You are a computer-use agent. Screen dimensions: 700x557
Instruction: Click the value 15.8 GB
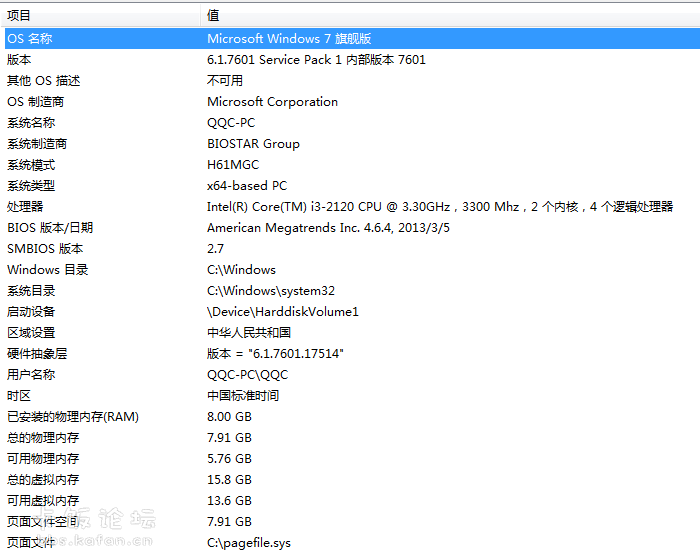point(229,479)
